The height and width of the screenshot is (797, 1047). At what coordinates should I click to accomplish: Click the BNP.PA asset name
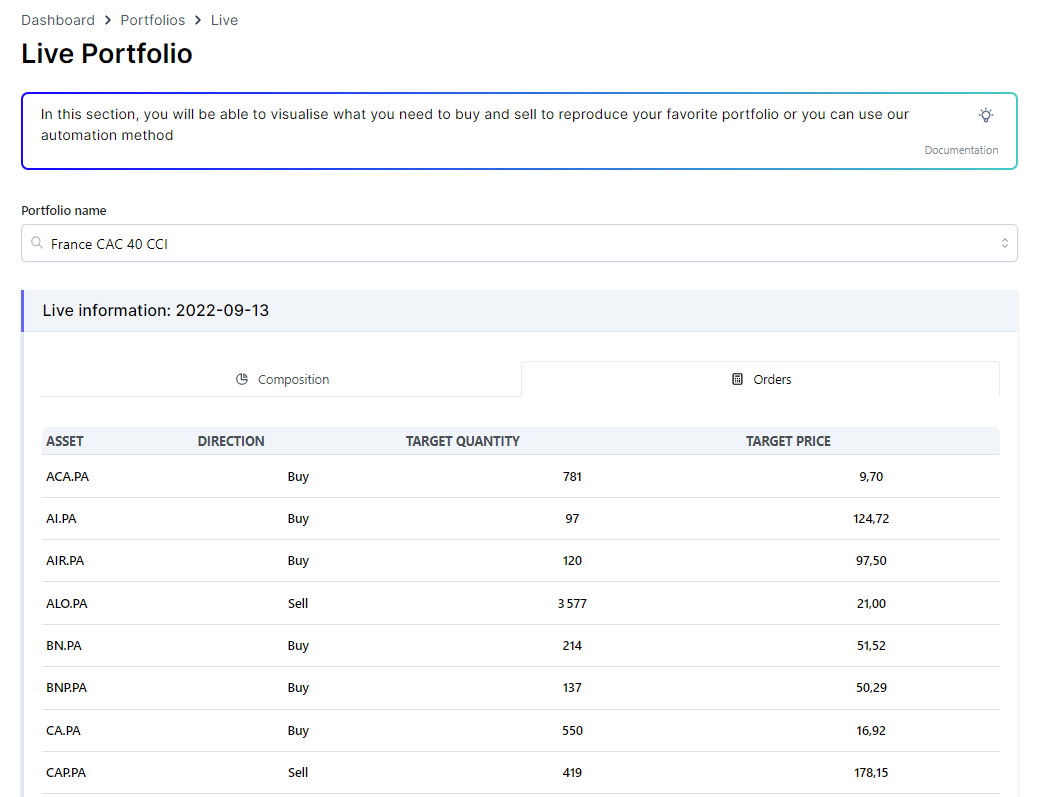click(66, 688)
